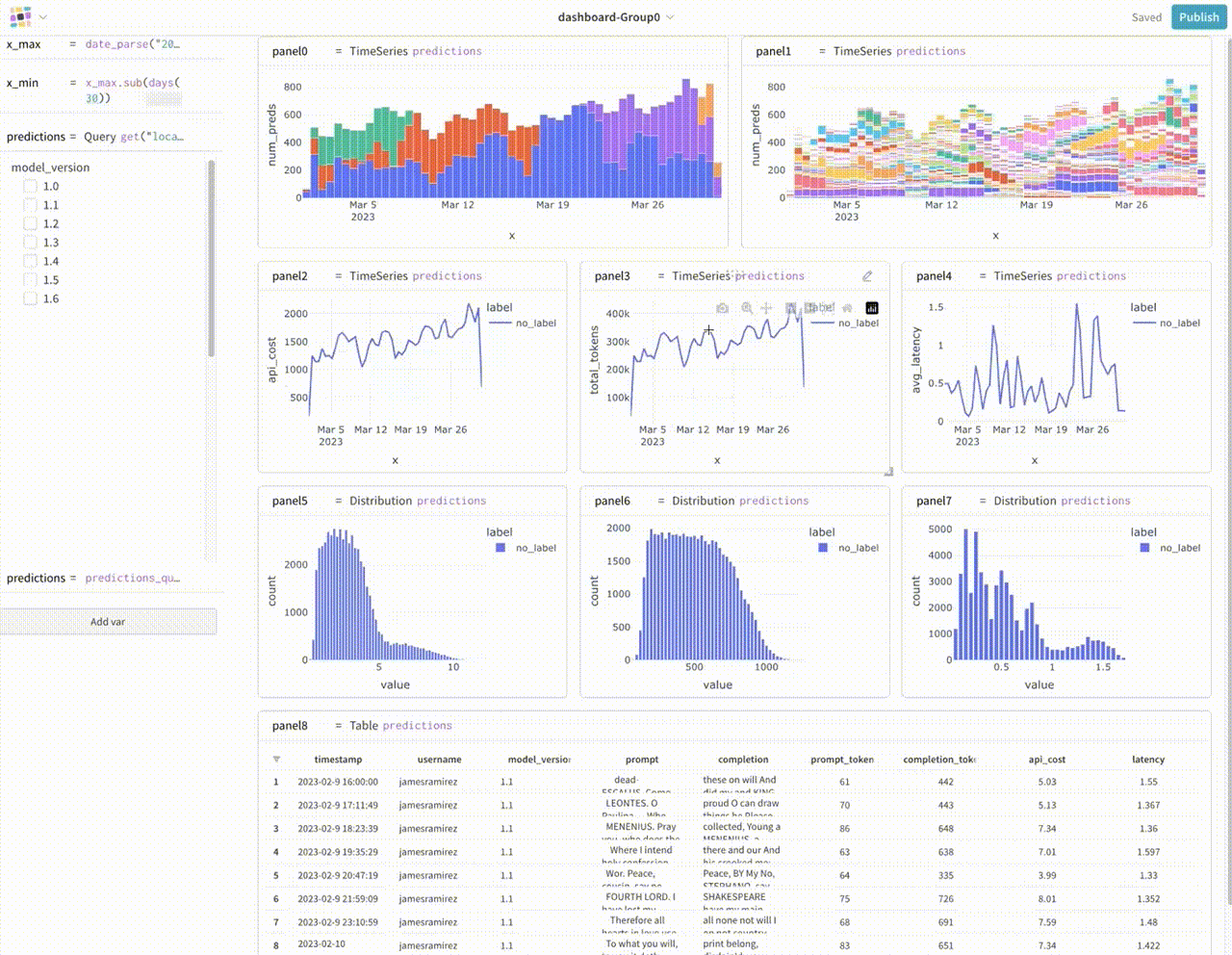
Task: Select timestamp cell 2023-02-9 16:00:00
Action: point(338,782)
